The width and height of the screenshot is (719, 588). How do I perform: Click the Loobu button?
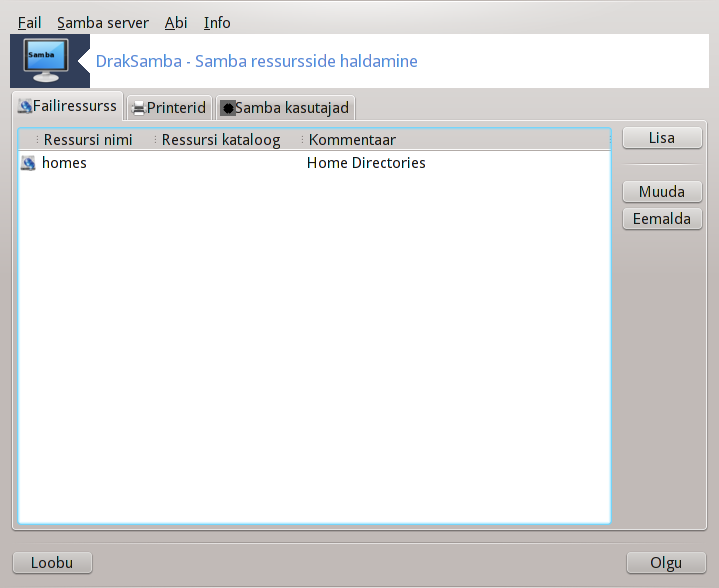52,563
